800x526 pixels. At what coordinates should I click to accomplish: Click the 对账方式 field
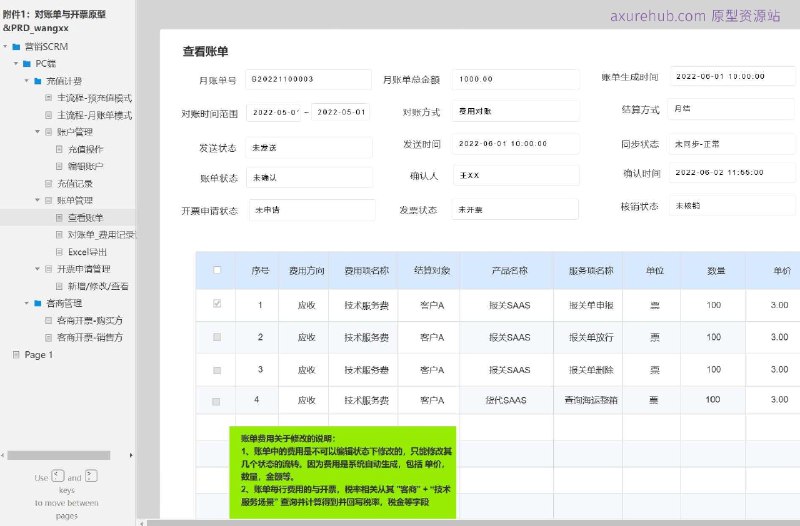click(x=515, y=111)
